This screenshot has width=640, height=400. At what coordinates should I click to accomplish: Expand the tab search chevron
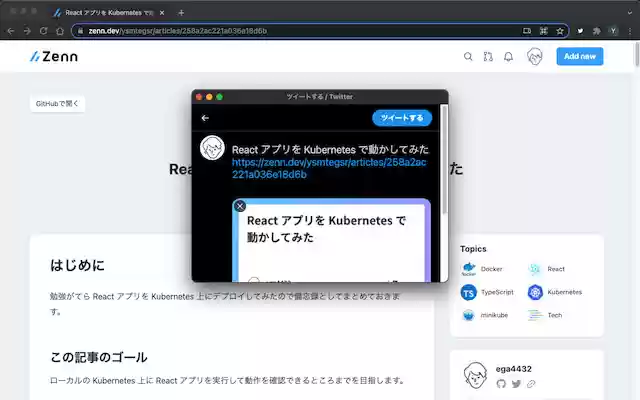630,13
